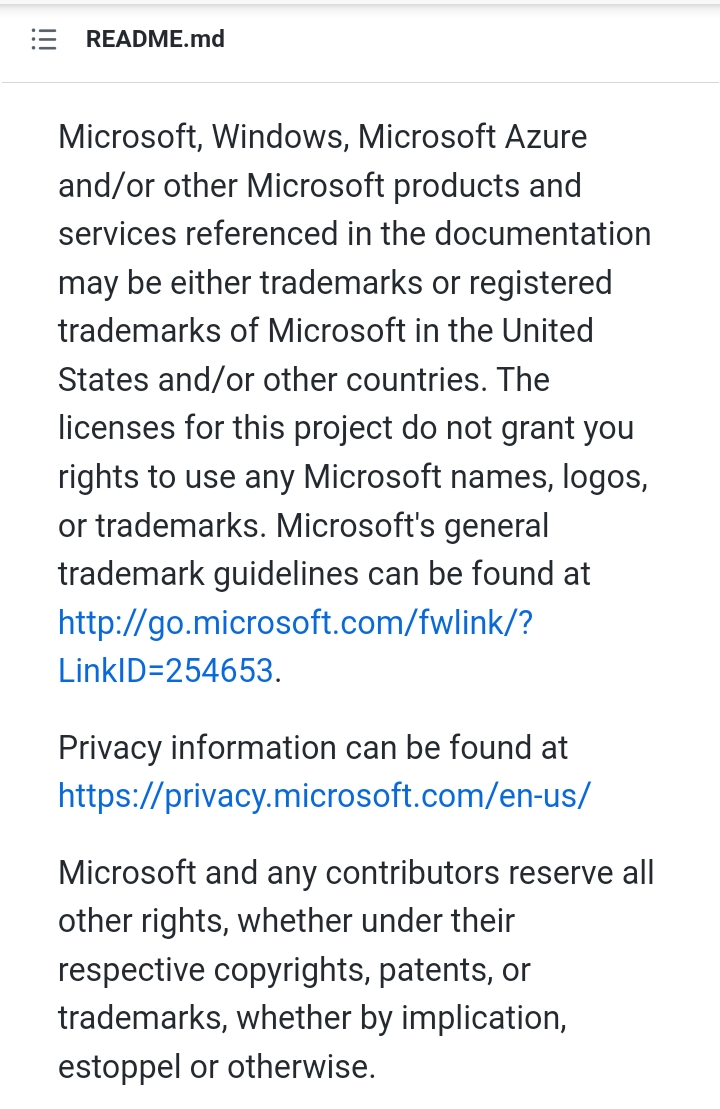Image resolution: width=720 pixels, height=1109 pixels.
Task: Click the line 'trademark guidelines can be found at'
Action: (324, 574)
